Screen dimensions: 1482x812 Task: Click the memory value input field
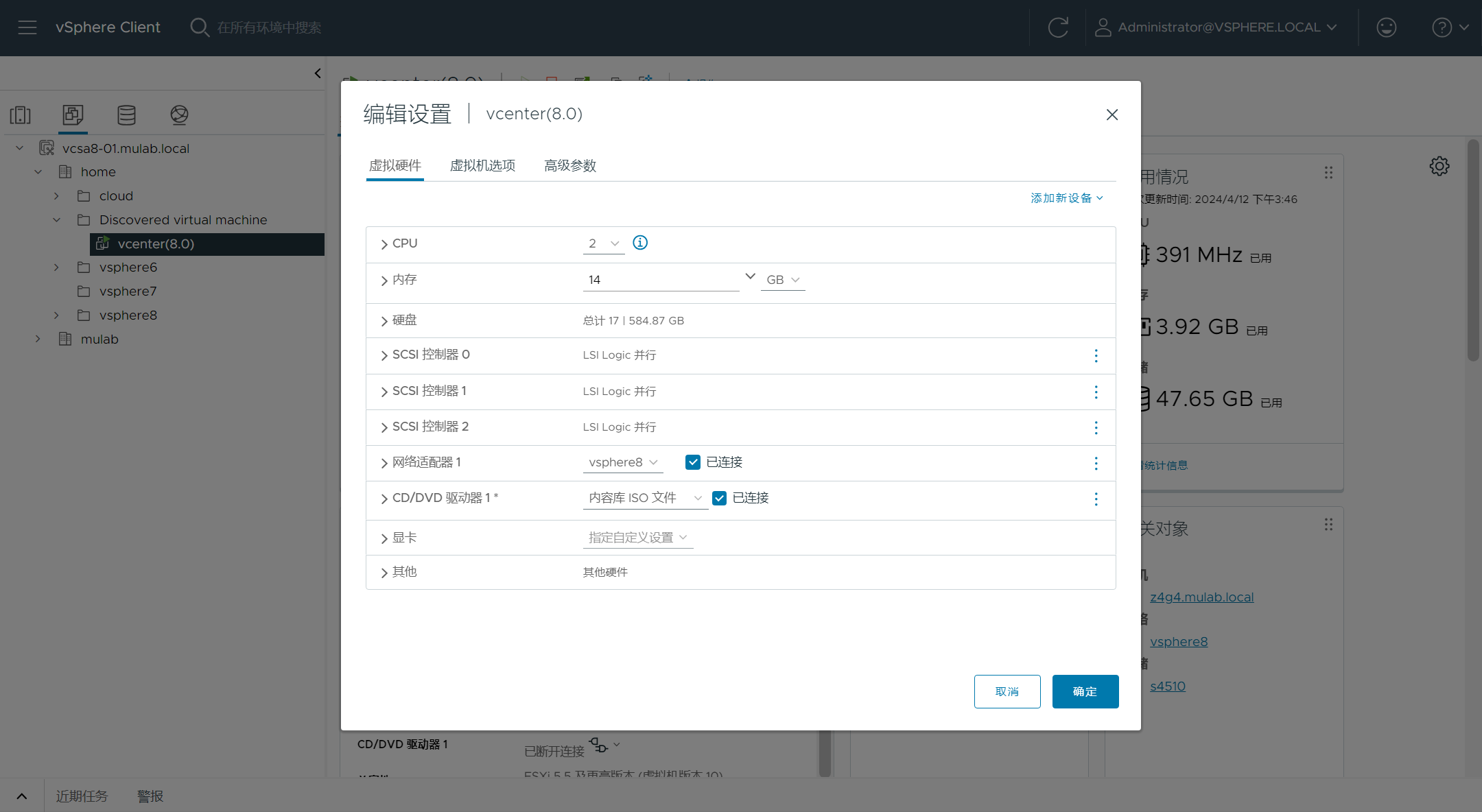point(661,280)
